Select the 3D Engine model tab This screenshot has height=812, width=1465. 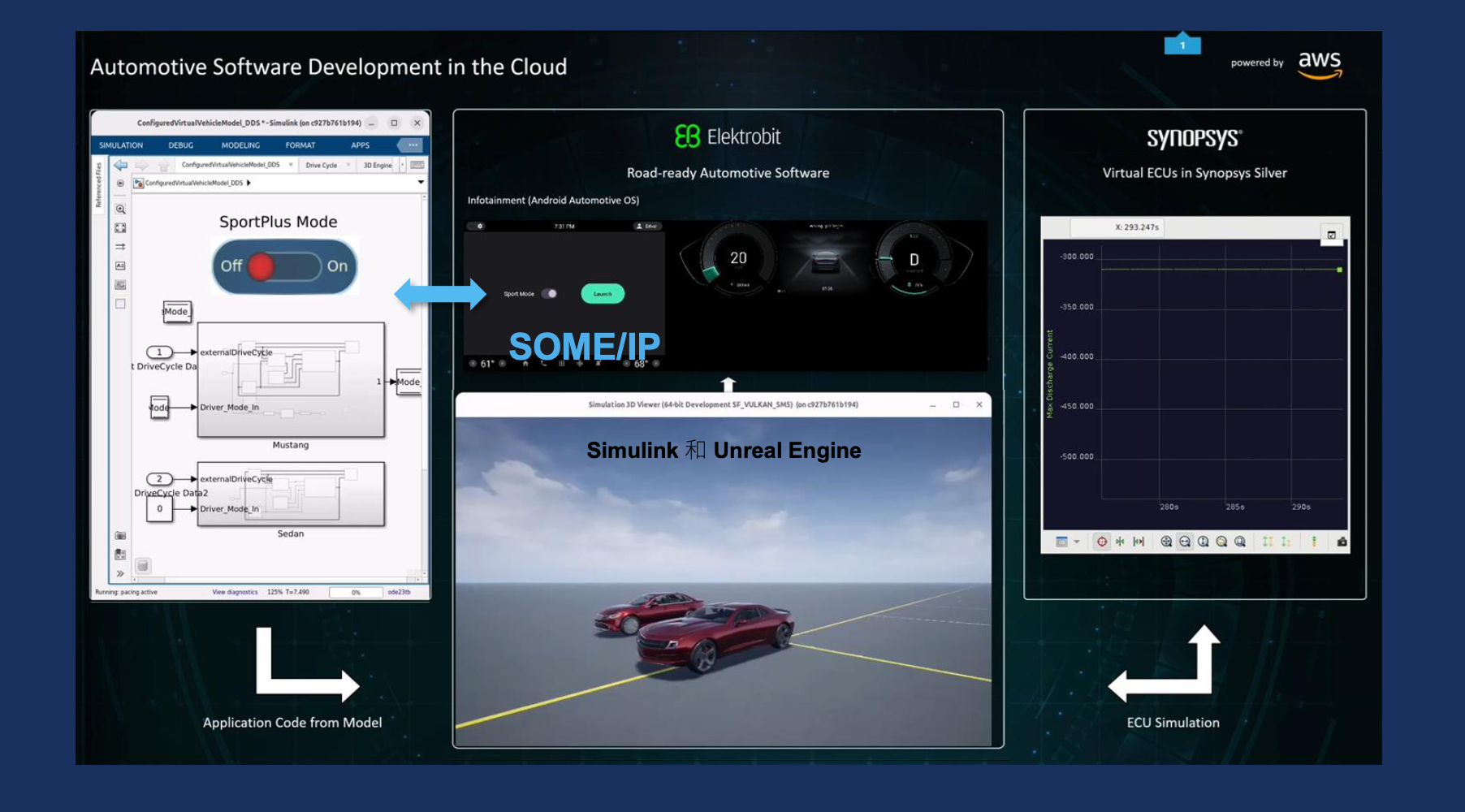378,165
